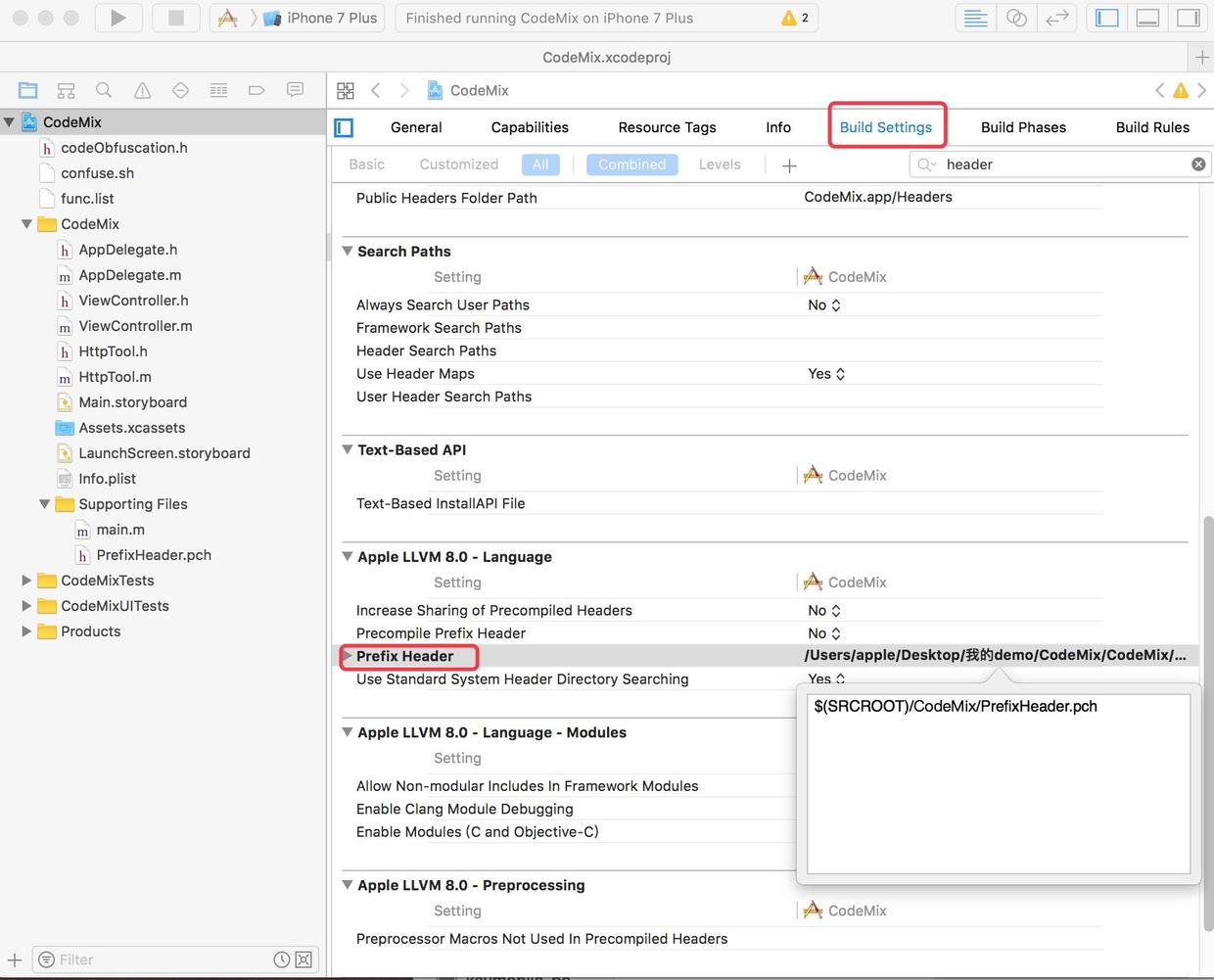
Task: Click the header search field
Action: 1060,164
